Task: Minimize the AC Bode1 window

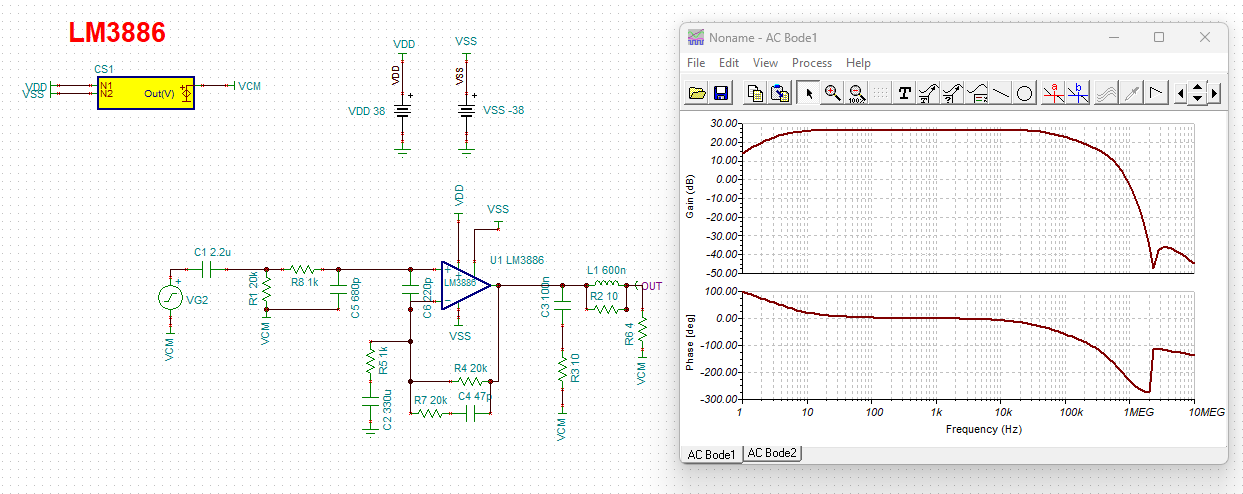Action: (x=1113, y=37)
